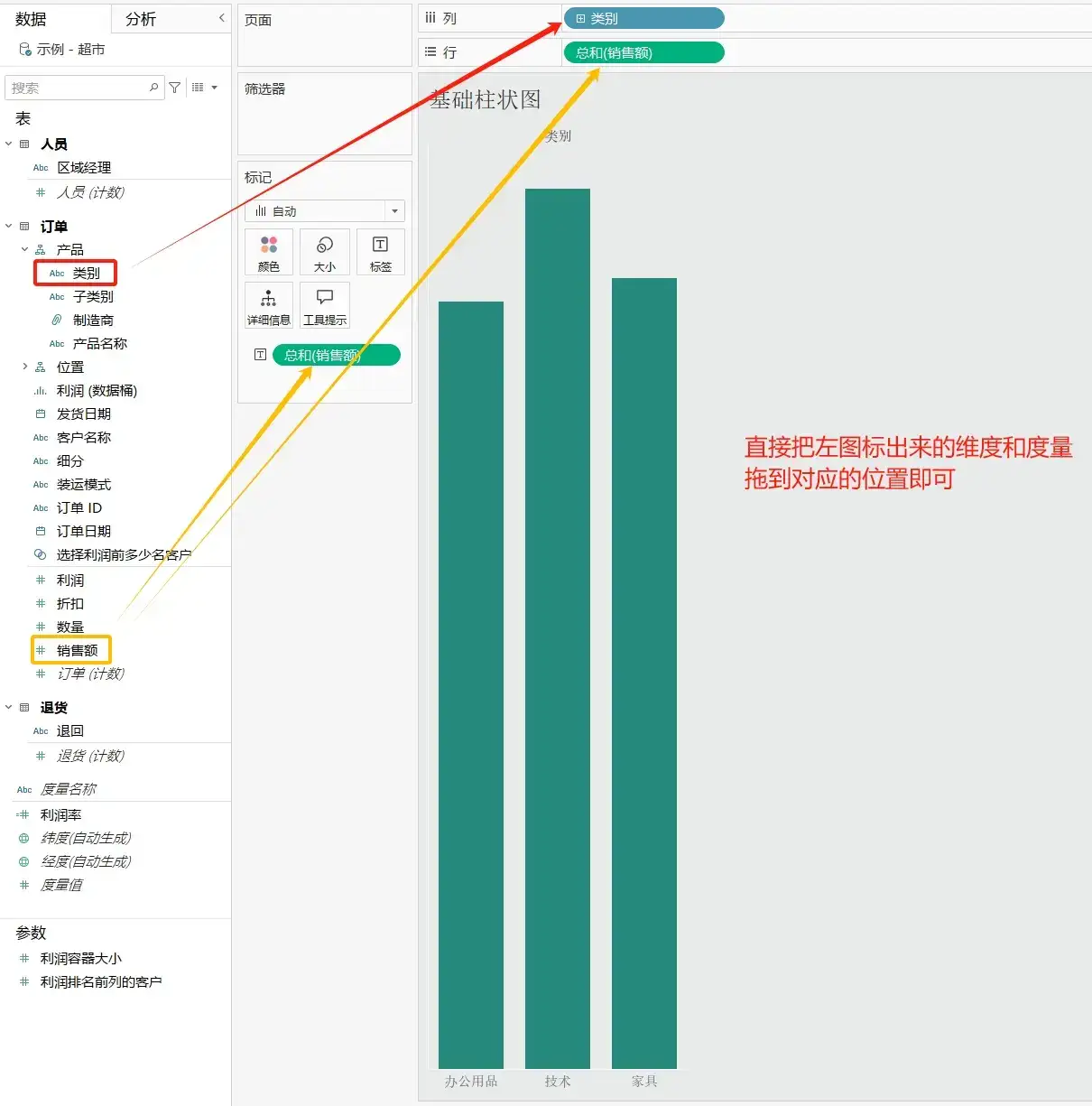The width and height of the screenshot is (1092, 1106).
Task: Click the 类别 pill on the Columns shelf
Action: click(643, 17)
